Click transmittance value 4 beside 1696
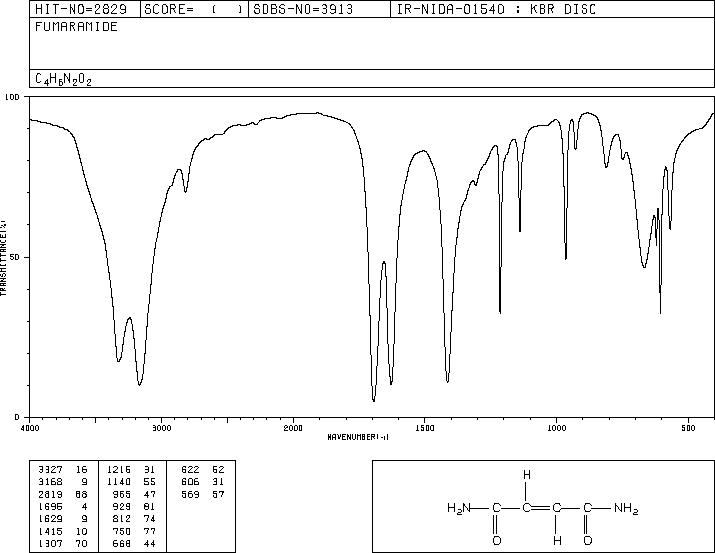 click(84, 506)
